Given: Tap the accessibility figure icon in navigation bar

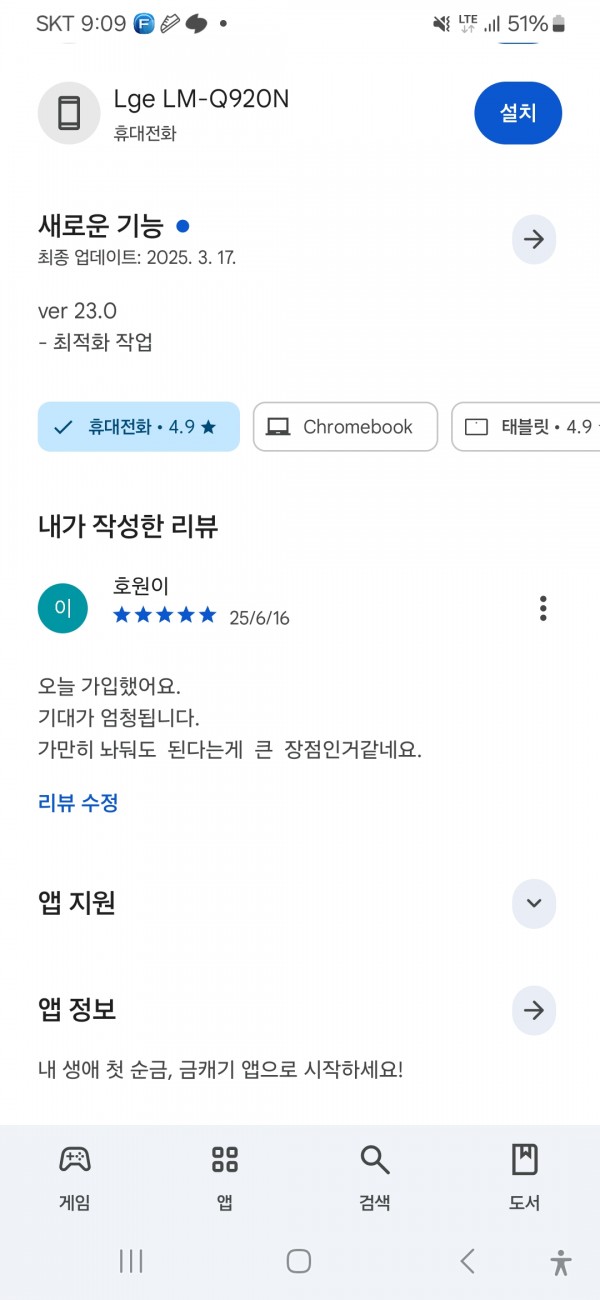Looking at the screenshot, I should pos(561,1262).
